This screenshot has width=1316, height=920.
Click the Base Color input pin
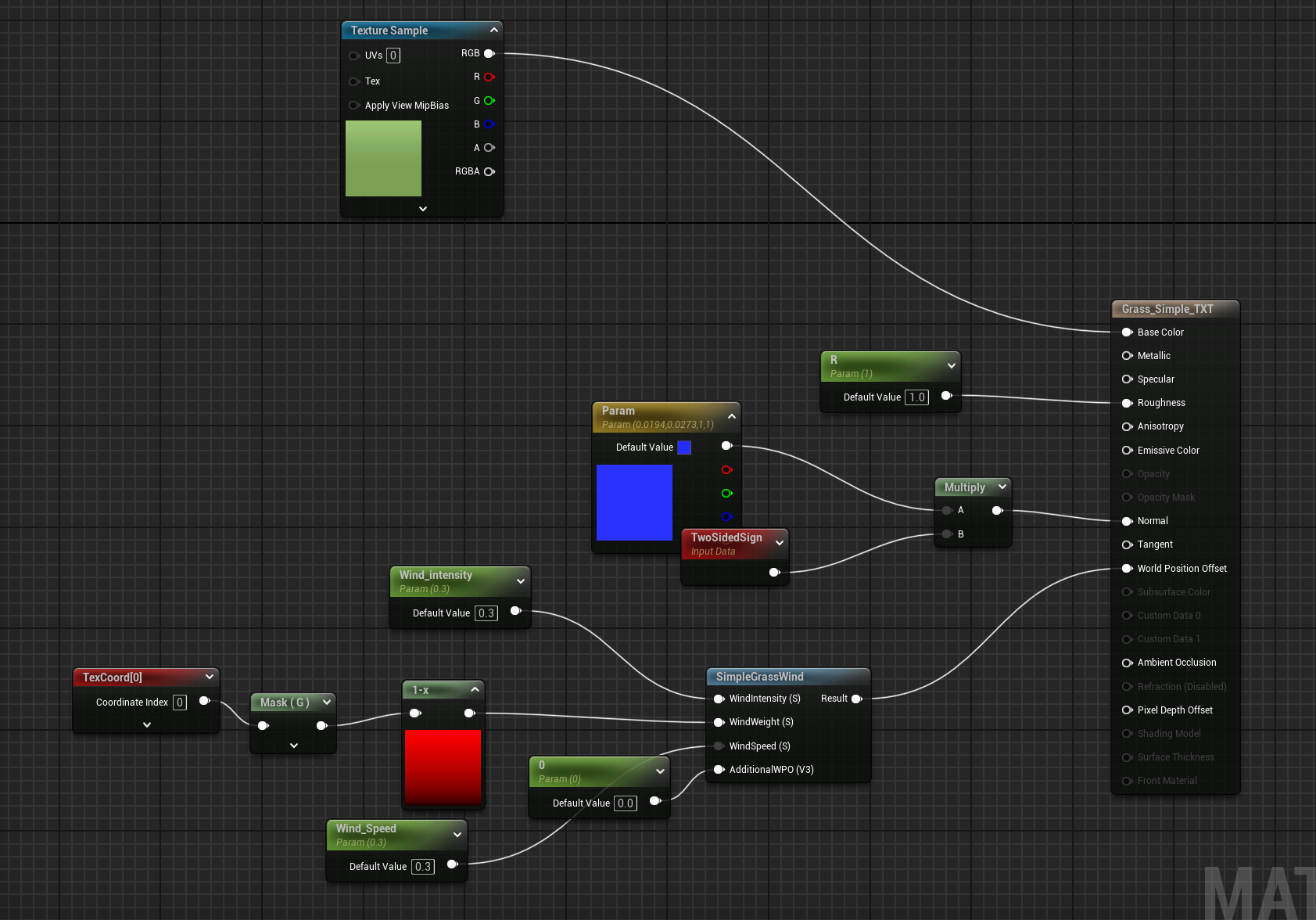coord(1128,332)
